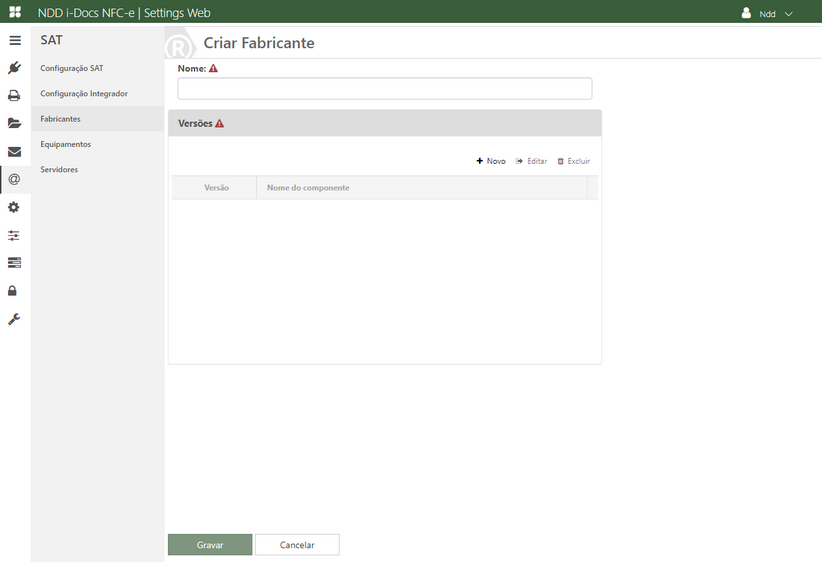
Task: Click the user avatar icon
Action: 746,13
